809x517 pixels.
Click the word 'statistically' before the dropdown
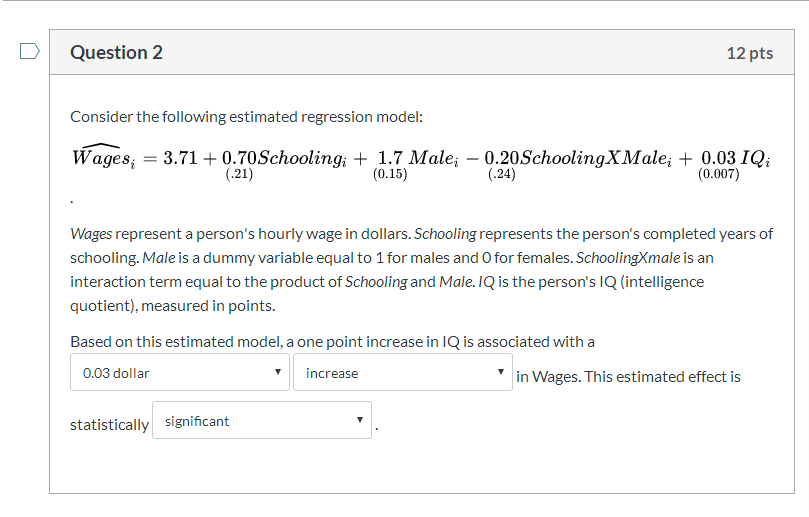point(109,425)
